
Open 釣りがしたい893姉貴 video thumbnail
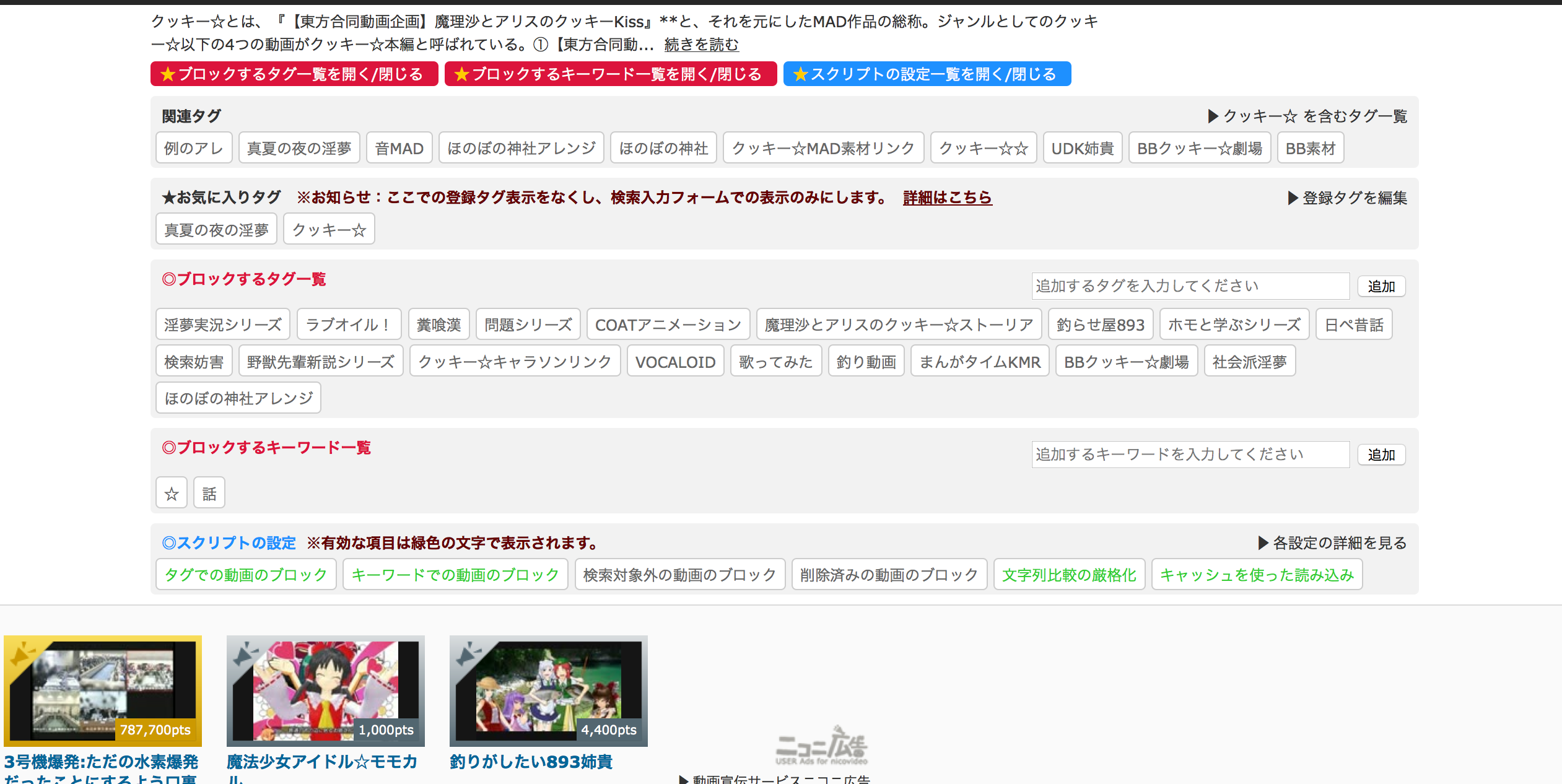point(548,691)
